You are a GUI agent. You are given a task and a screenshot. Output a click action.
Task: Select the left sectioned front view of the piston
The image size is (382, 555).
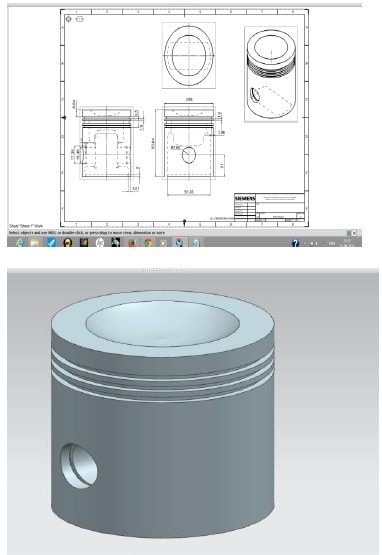(x=107, y=142)
